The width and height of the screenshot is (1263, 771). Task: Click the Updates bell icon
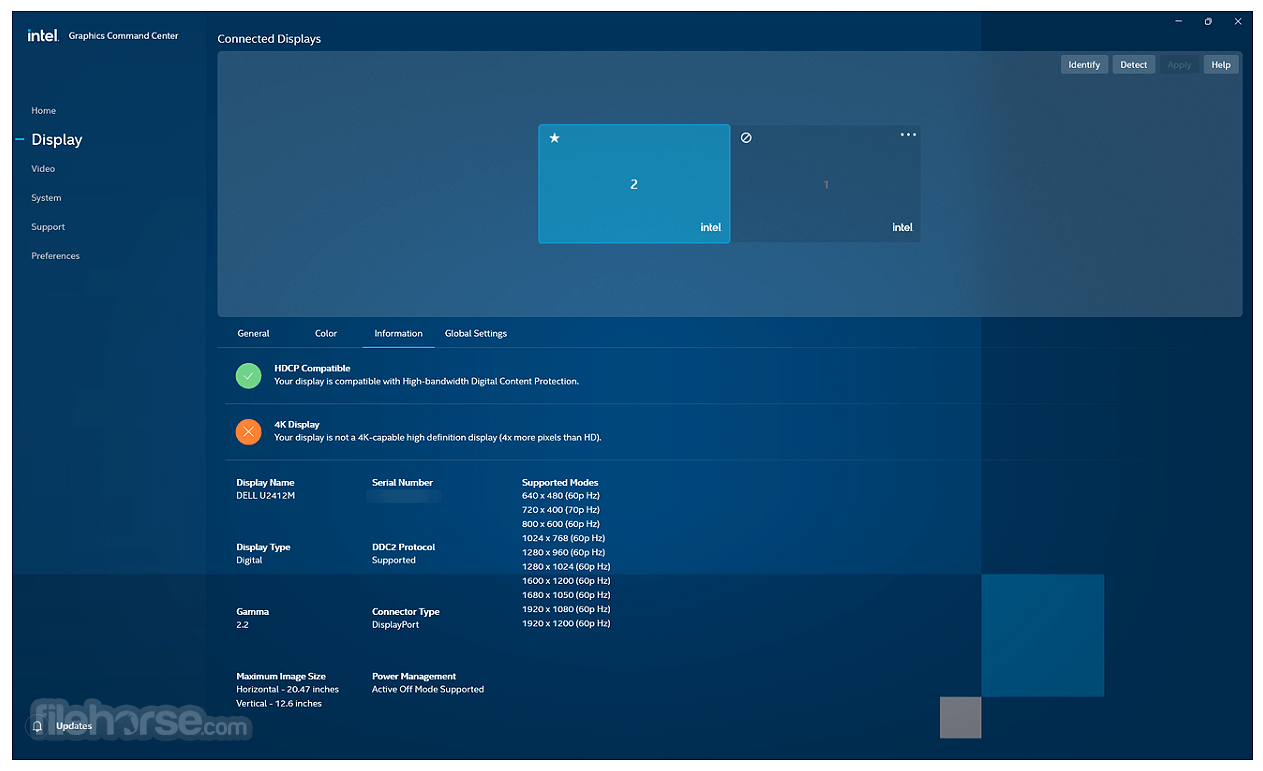pyautogui.click(x=38, y=726)
